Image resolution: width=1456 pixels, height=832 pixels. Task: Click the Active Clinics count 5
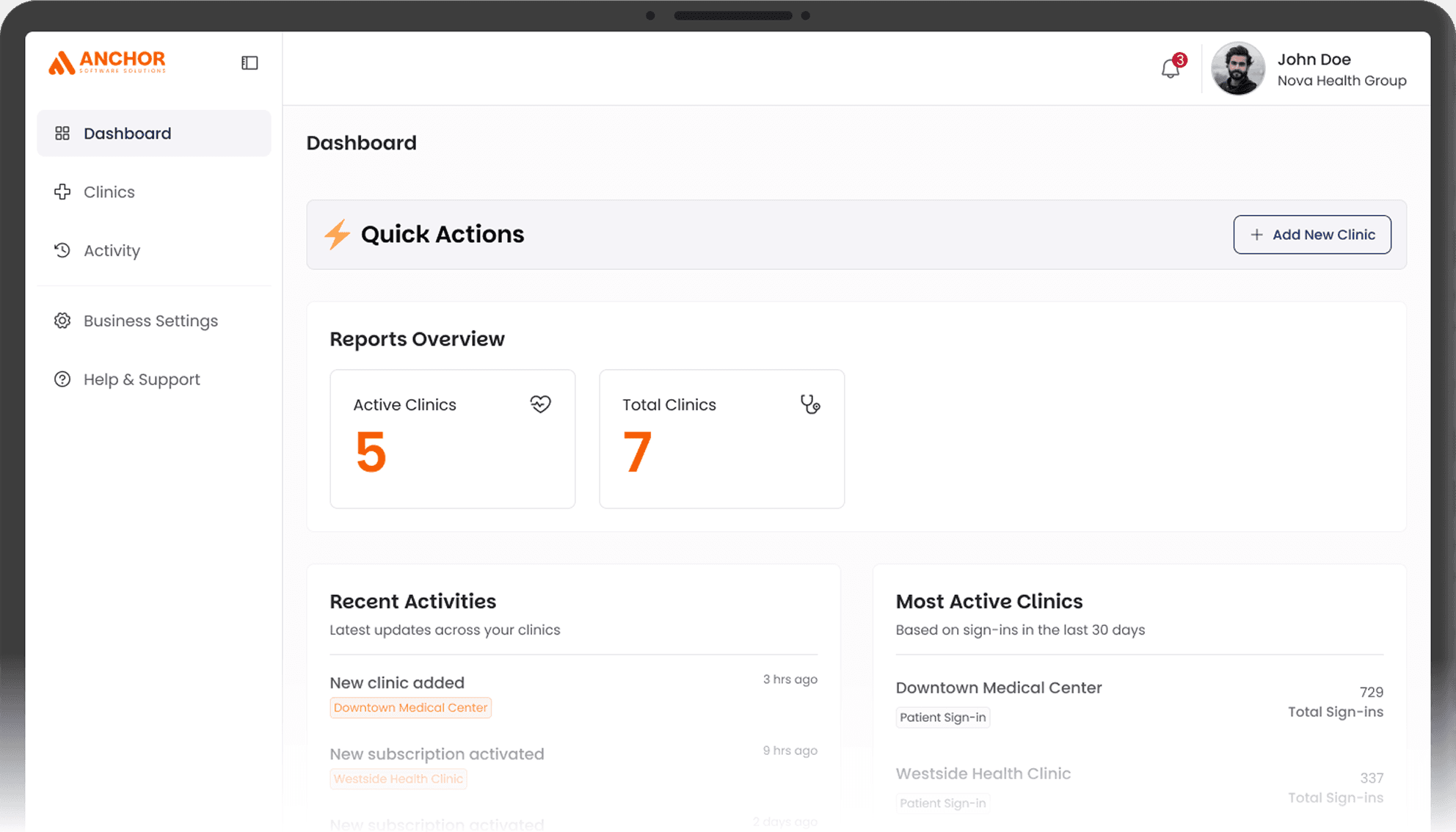click(371, 453)
